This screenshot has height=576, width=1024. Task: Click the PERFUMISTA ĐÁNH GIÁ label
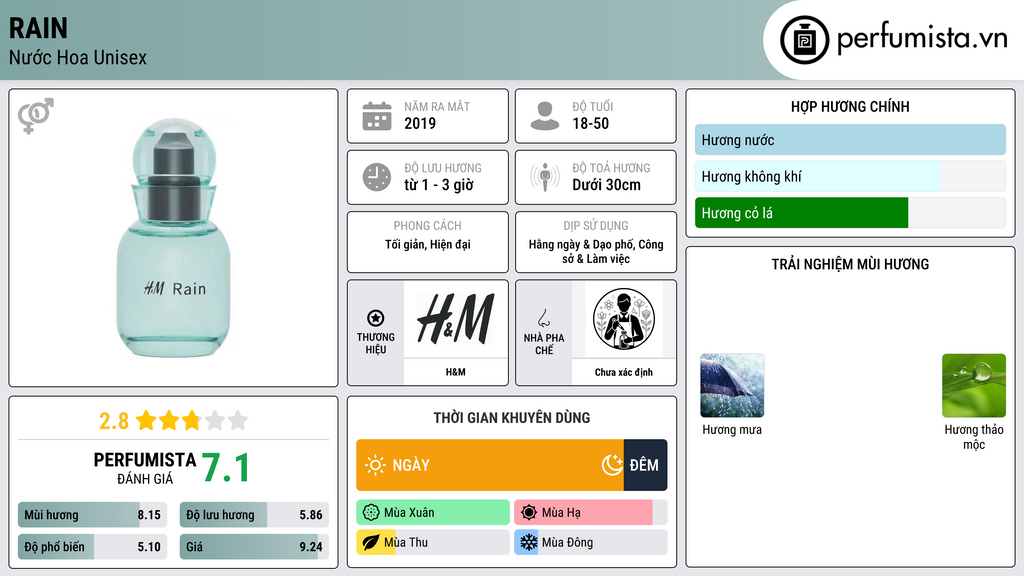(145, 468)
